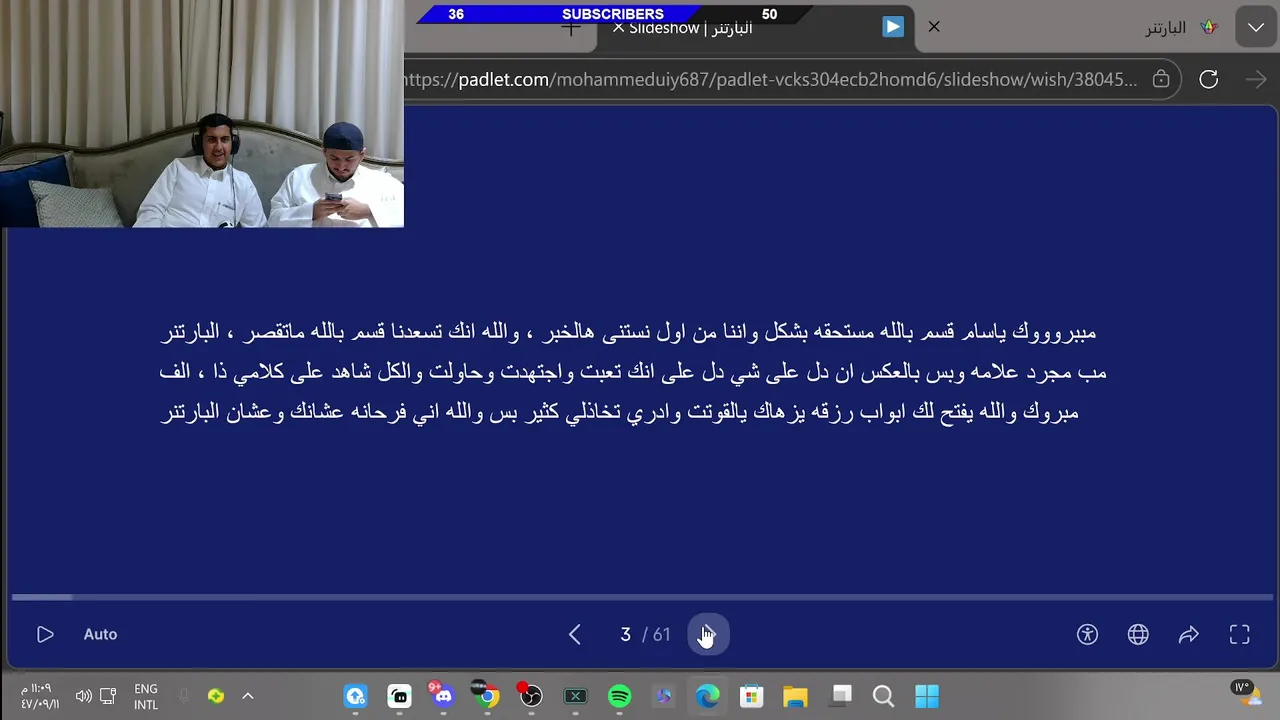Go to previous slide arrow
Viewport: 1280px width, 720px height.
pyautogui.click(x=575, y=634)
